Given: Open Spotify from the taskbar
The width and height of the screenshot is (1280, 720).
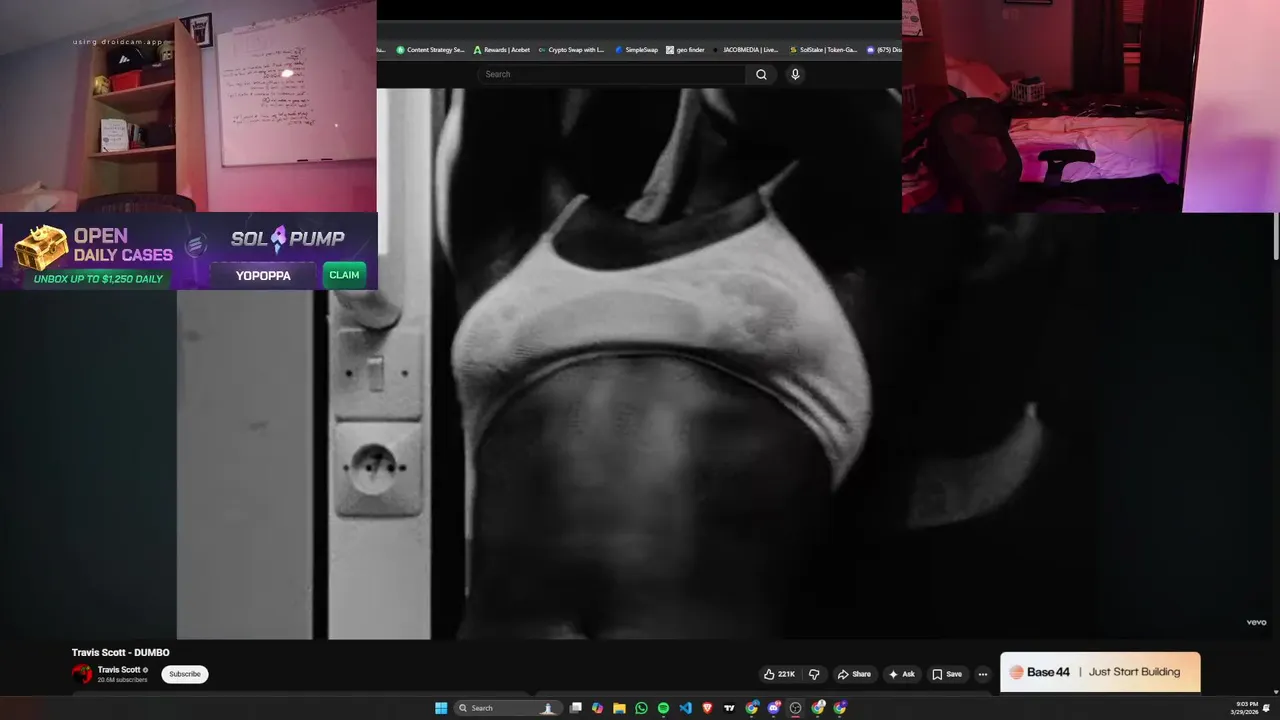Looking at the screenshot, I should (x=663, y=708).
